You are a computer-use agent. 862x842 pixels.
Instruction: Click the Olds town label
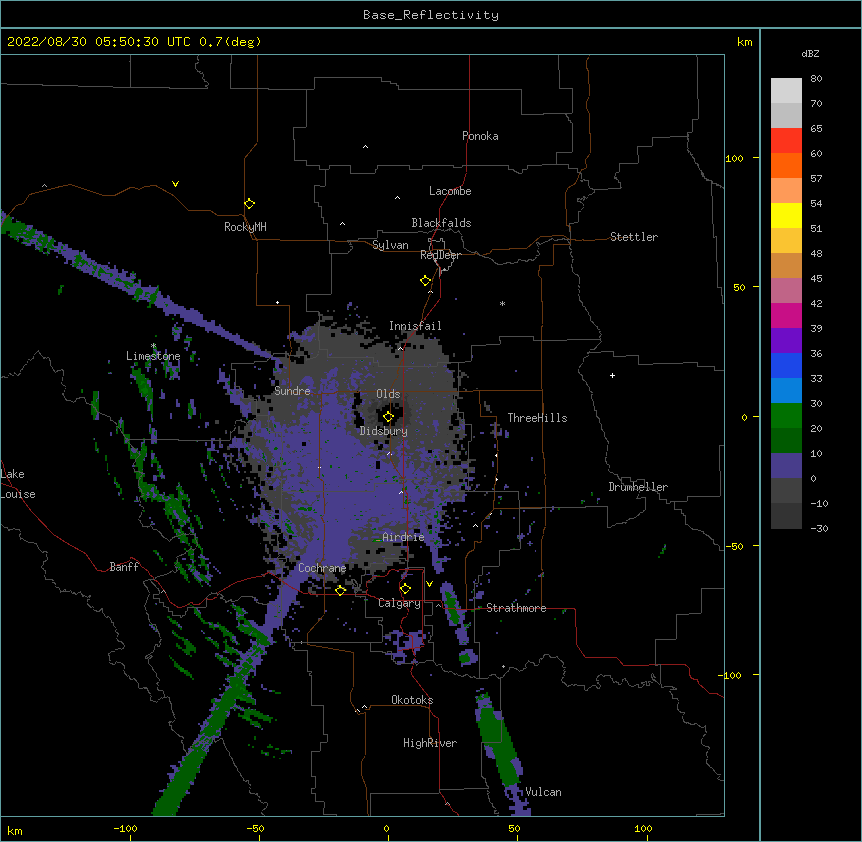coord(388,394)
